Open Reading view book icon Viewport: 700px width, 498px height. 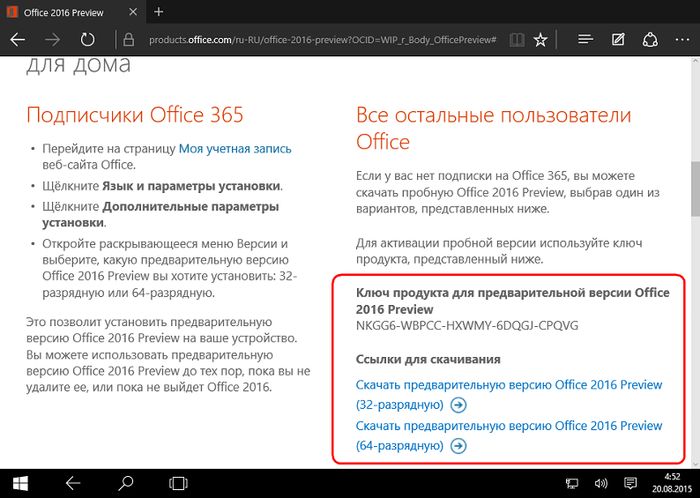[x=515, y=41]
